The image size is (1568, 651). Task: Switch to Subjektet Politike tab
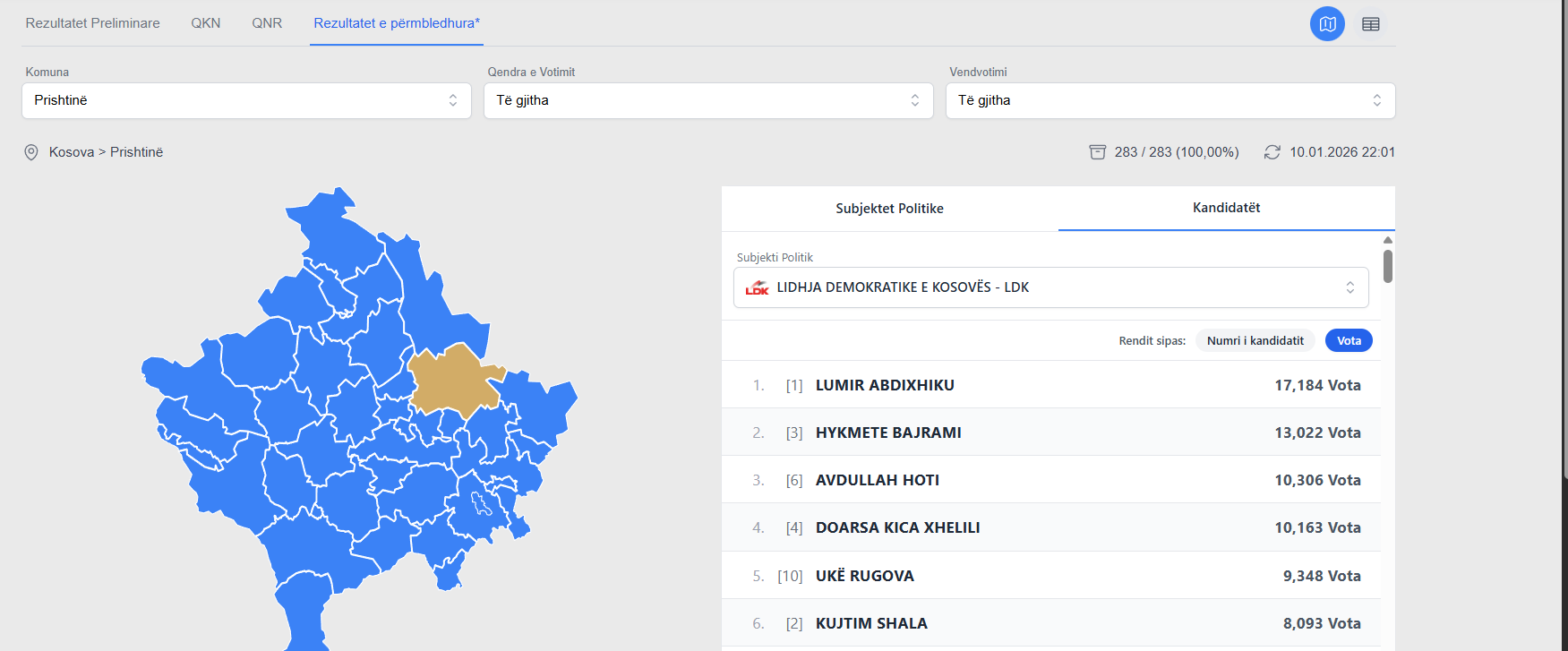[x=889, y=209]
